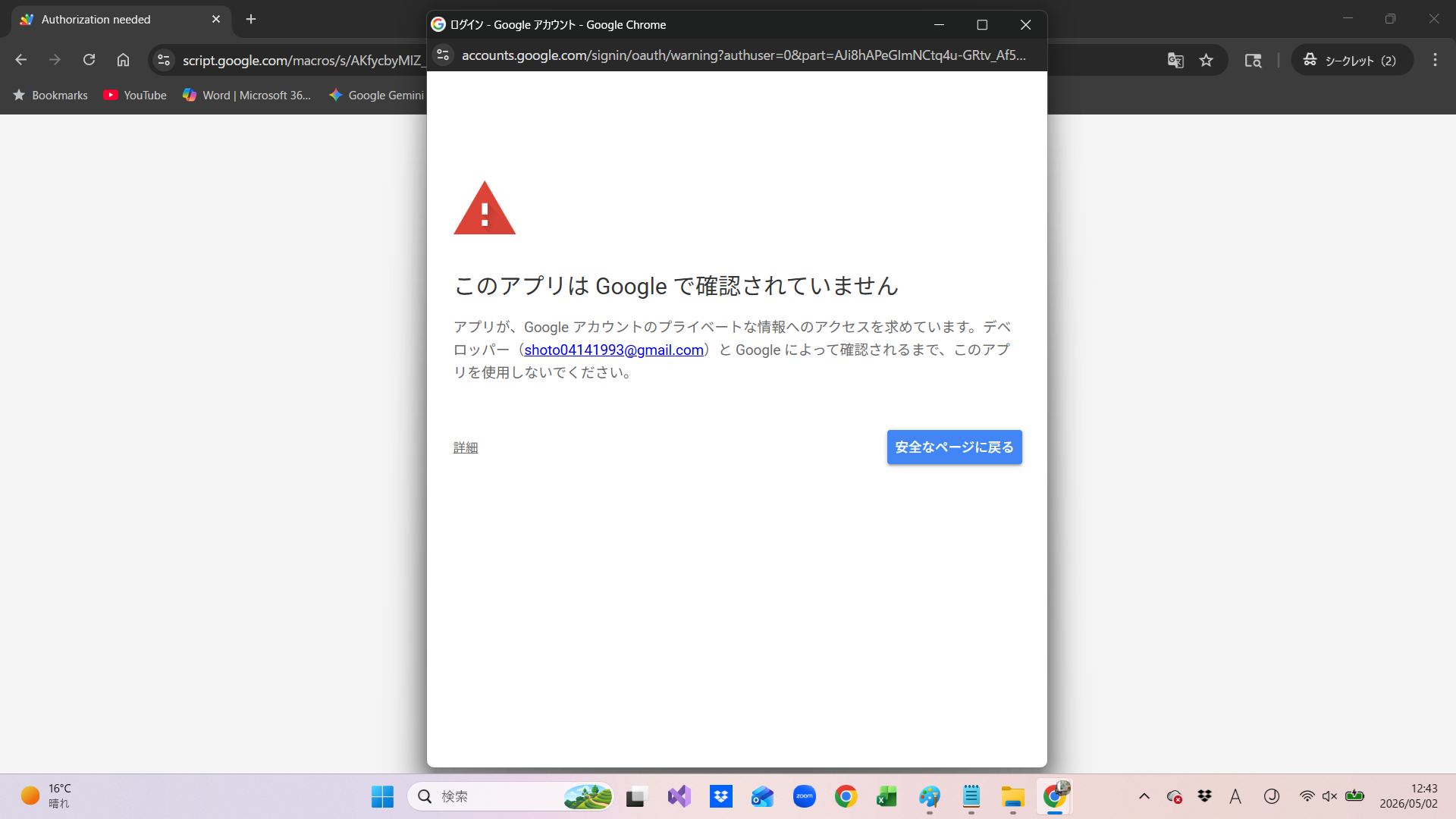Expand the hidden system tray icons chevron
1456x819 pixels.
[x=1144, y=796]
